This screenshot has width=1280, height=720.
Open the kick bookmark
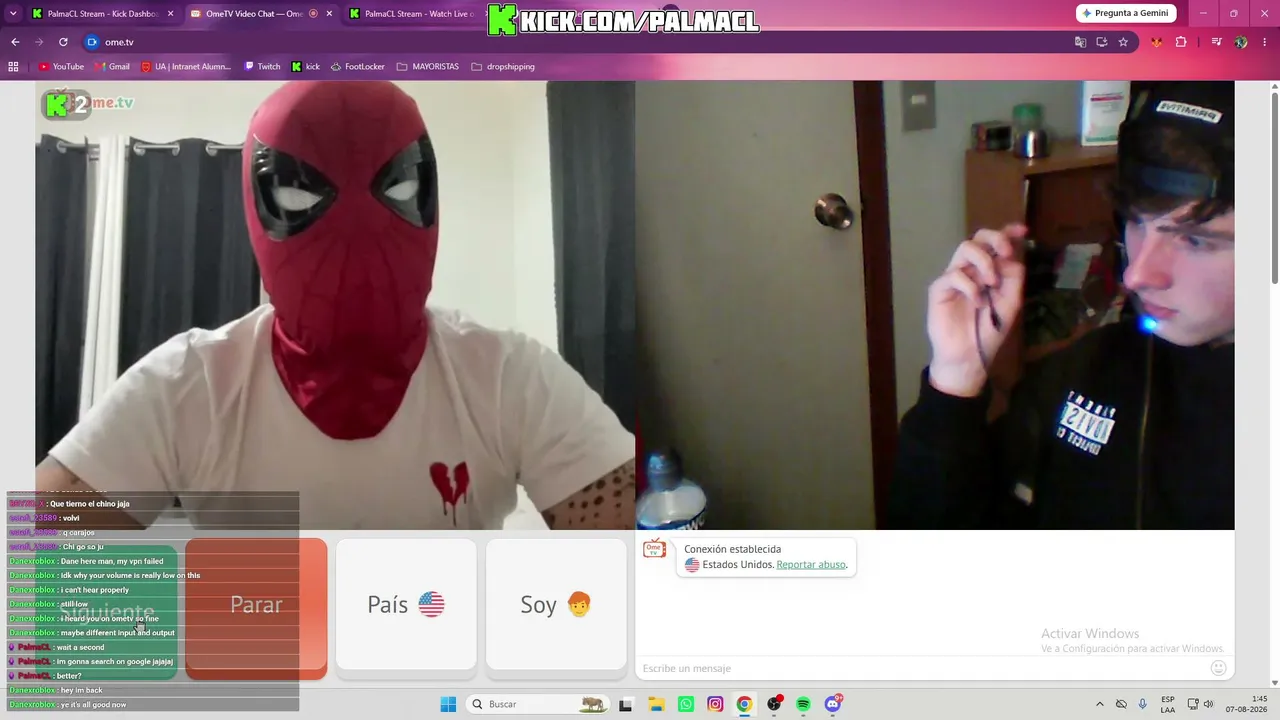point(306,67)
